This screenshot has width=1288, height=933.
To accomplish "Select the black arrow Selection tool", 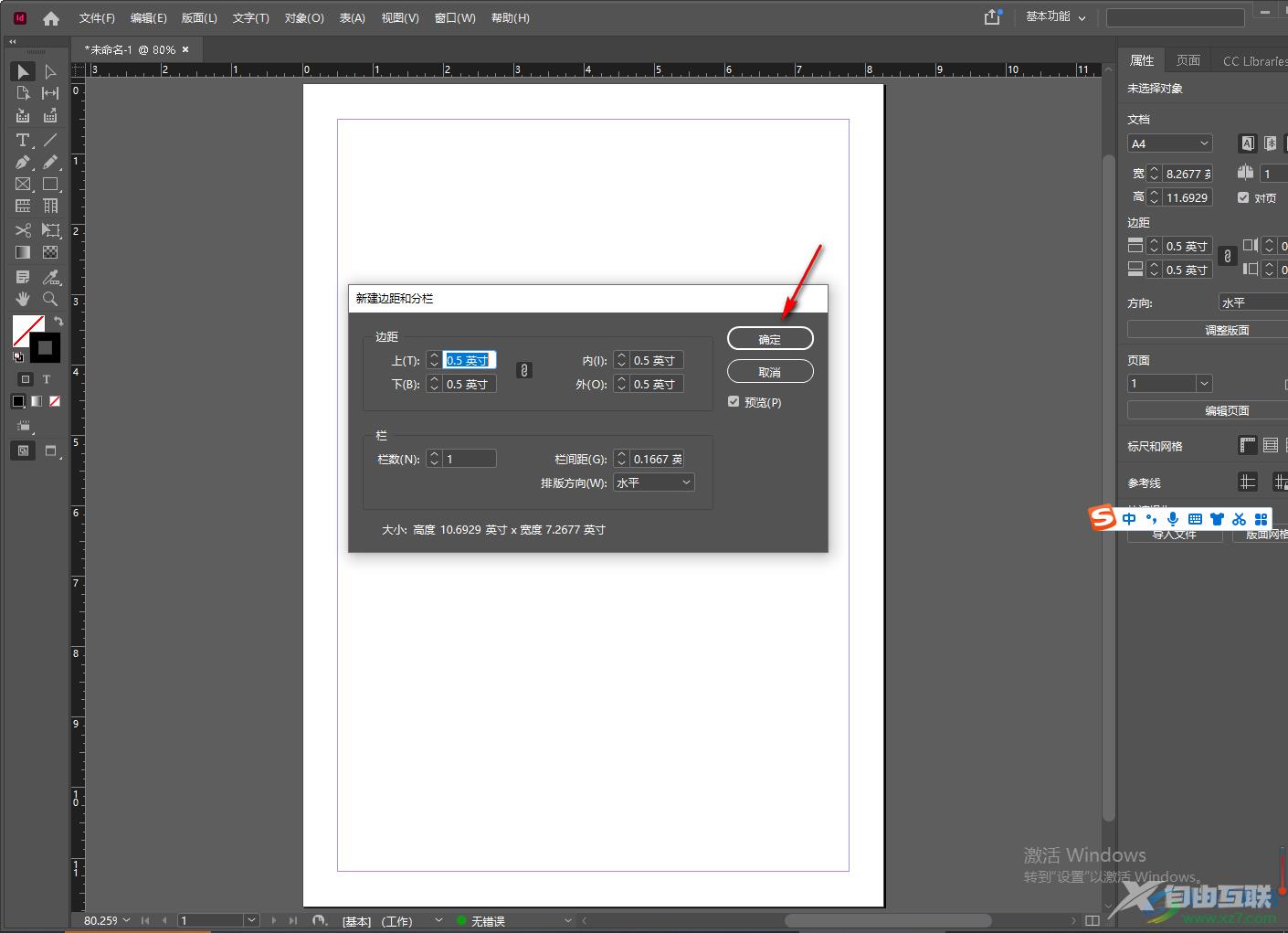I will click(23, 71).
